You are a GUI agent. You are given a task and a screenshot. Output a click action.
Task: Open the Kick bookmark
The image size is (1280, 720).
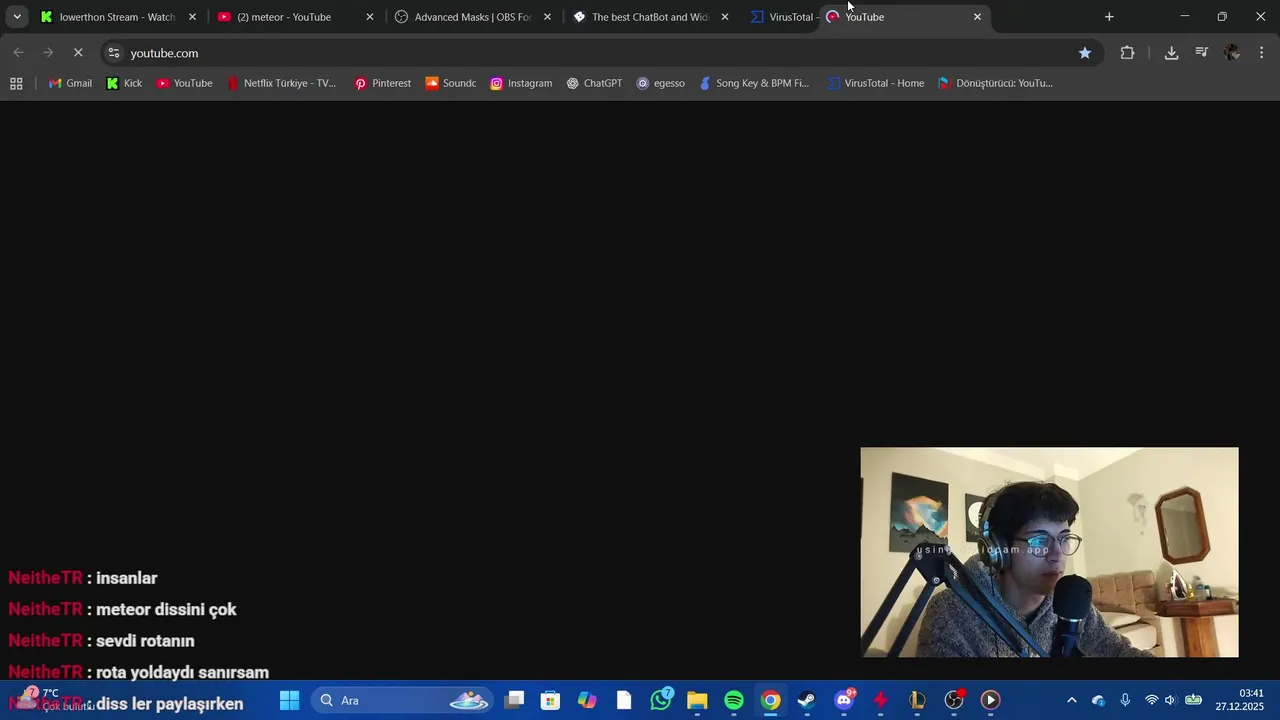(x=124, y=83)
